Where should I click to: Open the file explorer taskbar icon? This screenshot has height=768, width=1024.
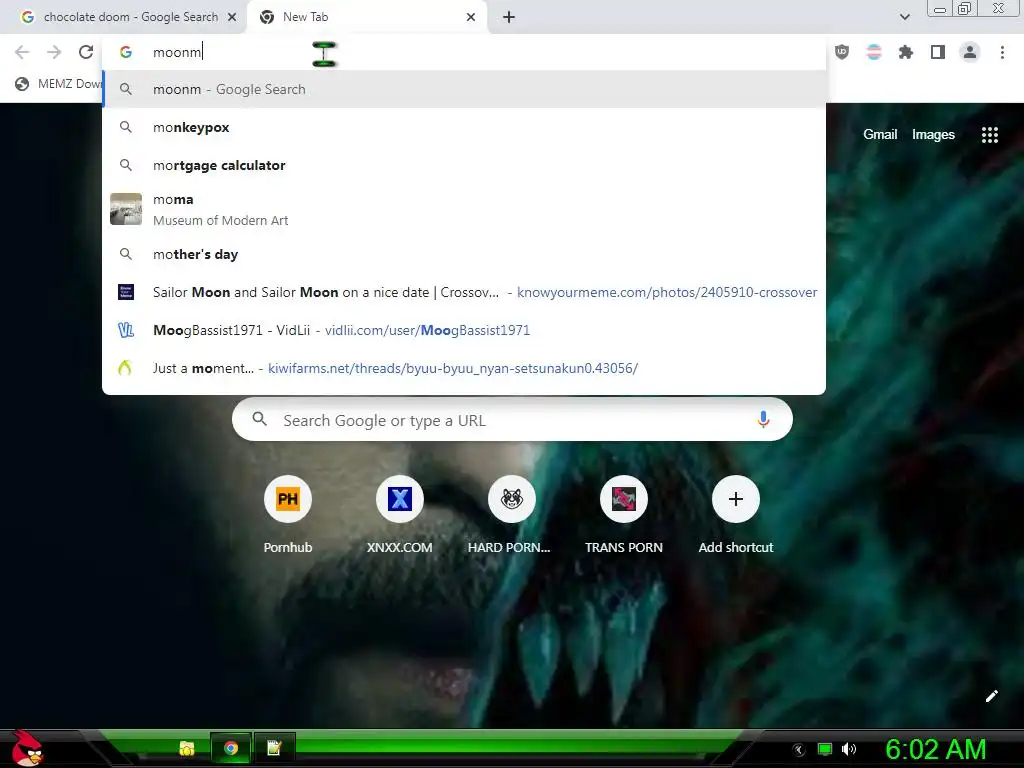pyautogui.click(x=187, y=748)
